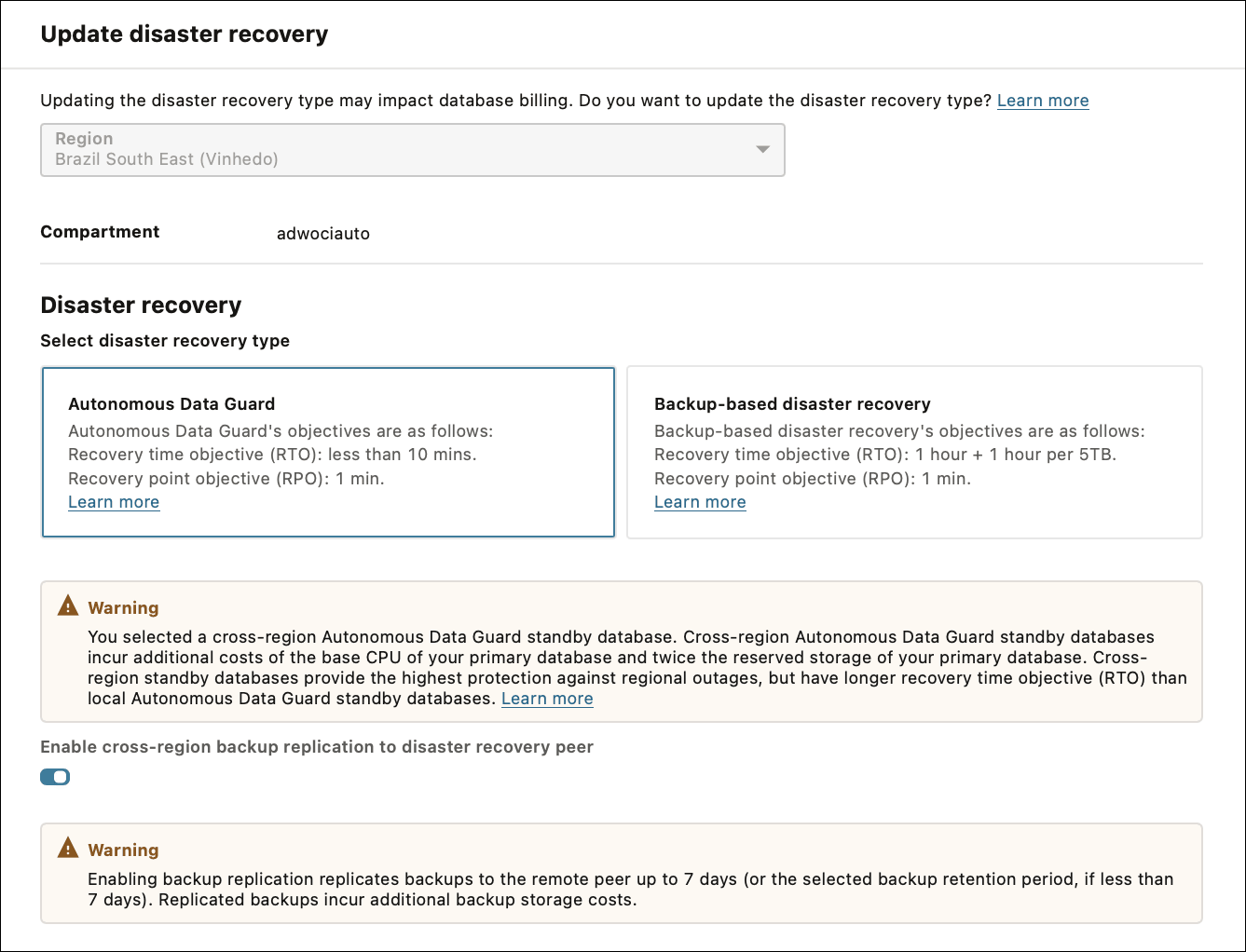The height and width of the screenshot is (952, 1246).
Task: Open 'Learn more' under Autonomous Data Guard
Action: pyautogui.click(x=114, y=502)
